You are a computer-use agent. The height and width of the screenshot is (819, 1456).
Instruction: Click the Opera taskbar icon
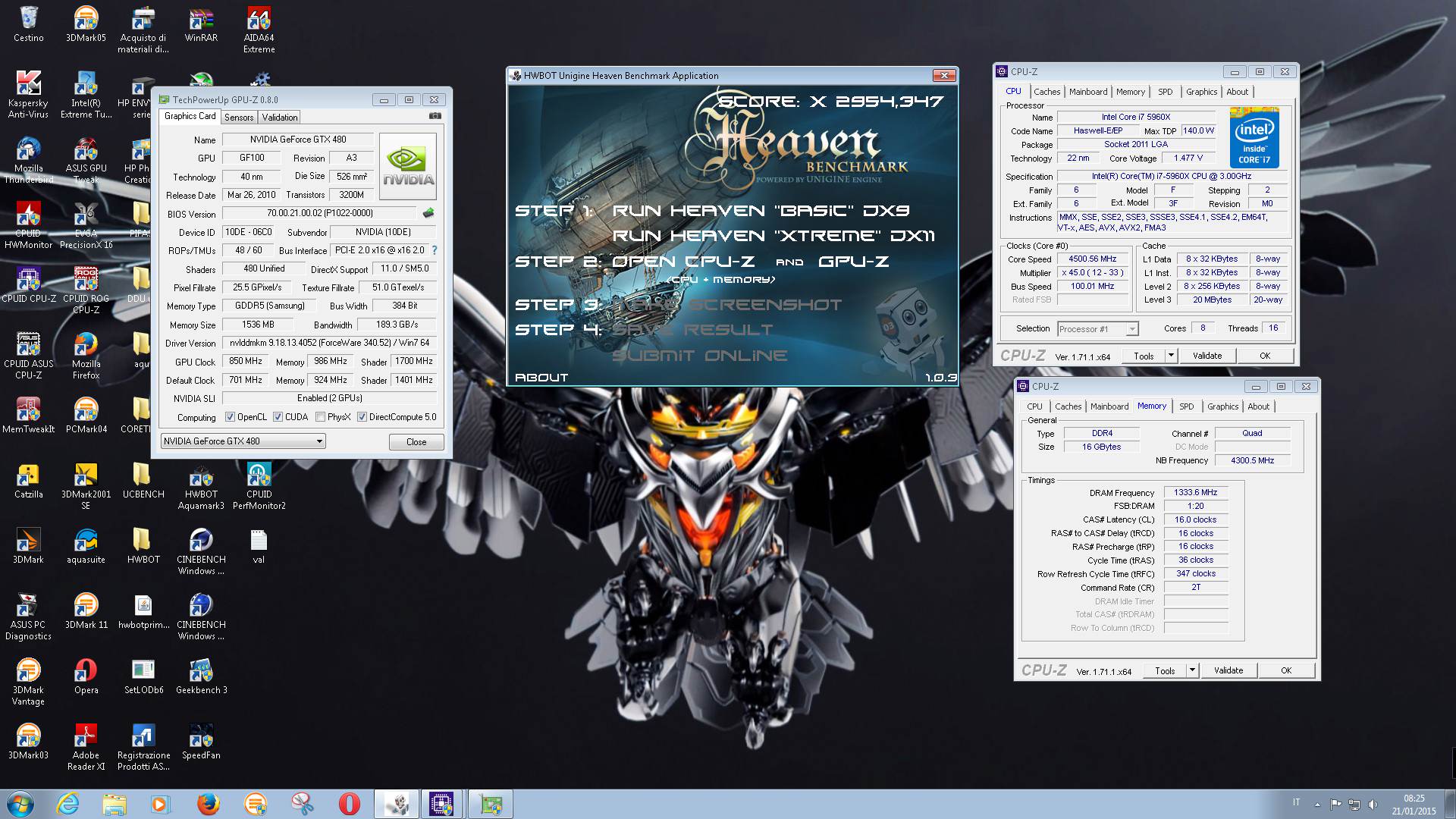click(x=349, y=804)
